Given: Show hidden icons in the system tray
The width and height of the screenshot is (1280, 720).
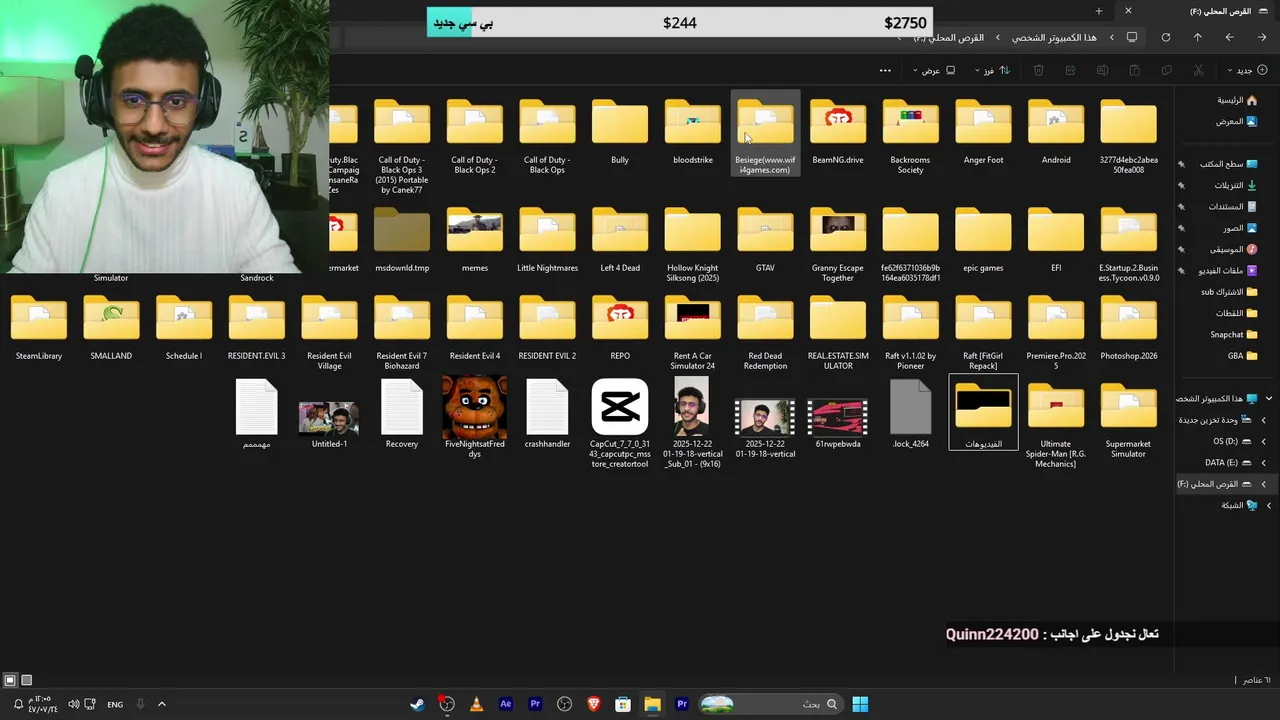Looking at the screenshot, I should 161,704.
